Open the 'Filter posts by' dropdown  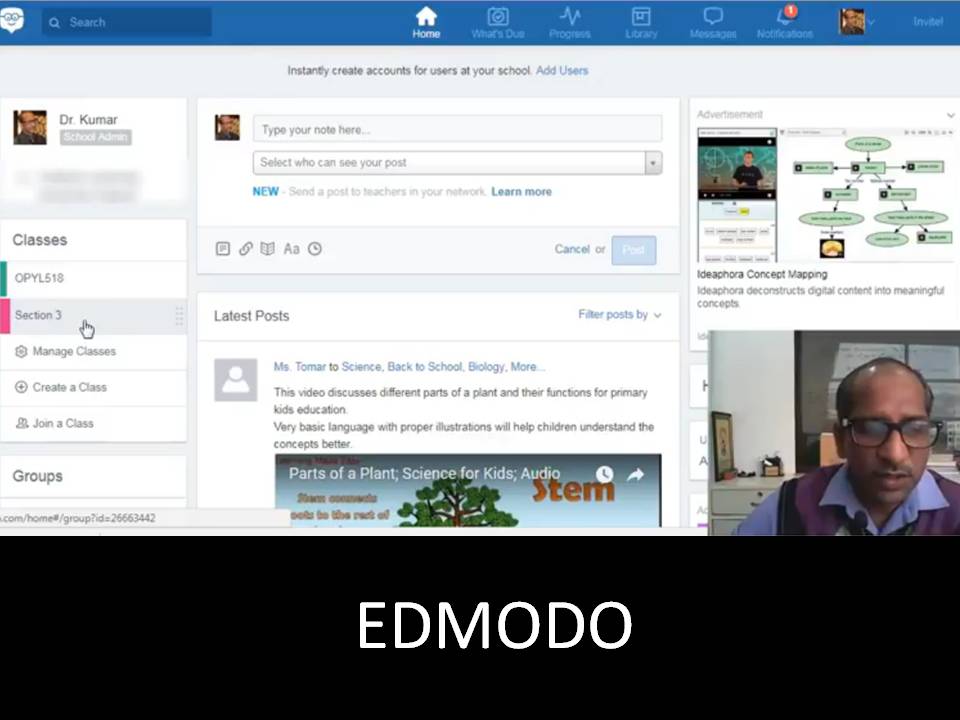pyautogui.click(x=620, y=315)
